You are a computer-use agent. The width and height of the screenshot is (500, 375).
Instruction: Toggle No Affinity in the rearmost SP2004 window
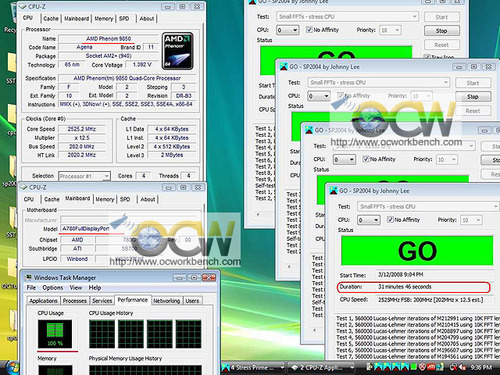309,30
